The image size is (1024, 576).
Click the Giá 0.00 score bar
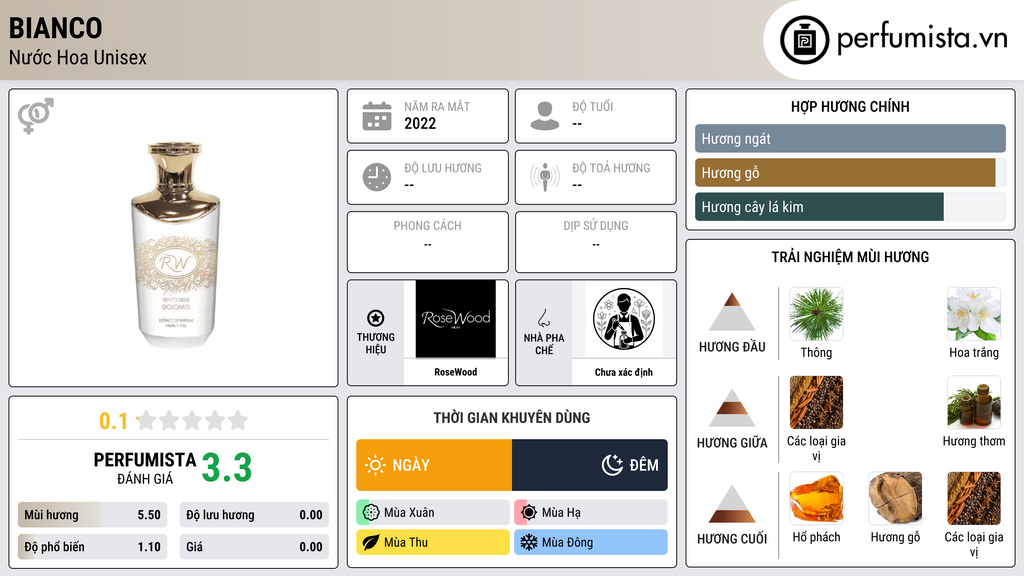point(254,547)
